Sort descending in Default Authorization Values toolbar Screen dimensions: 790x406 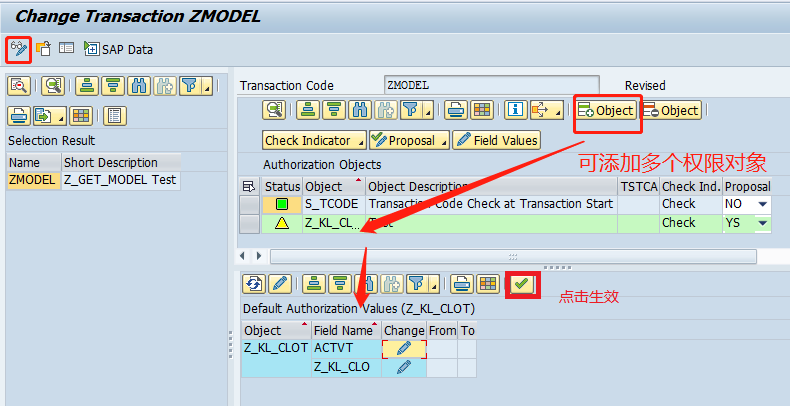[x=340, y=284]
